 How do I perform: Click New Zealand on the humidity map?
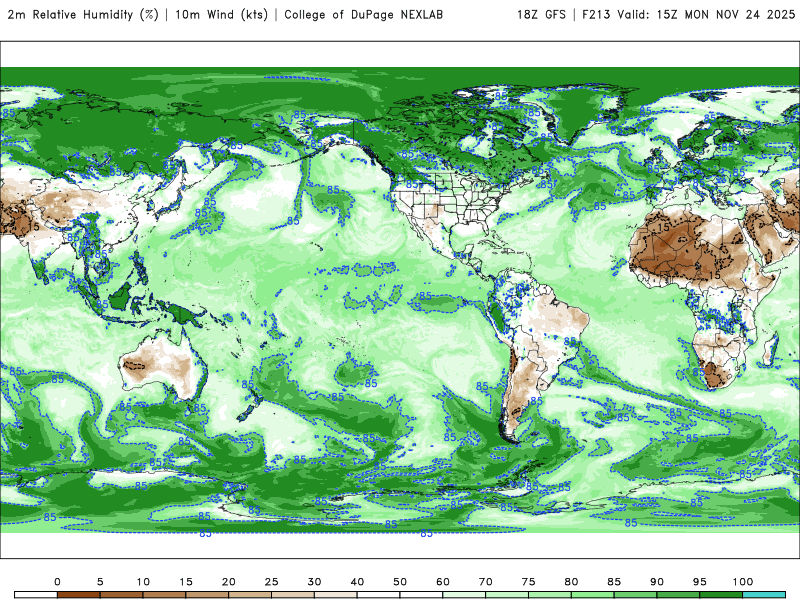(250, 406)
